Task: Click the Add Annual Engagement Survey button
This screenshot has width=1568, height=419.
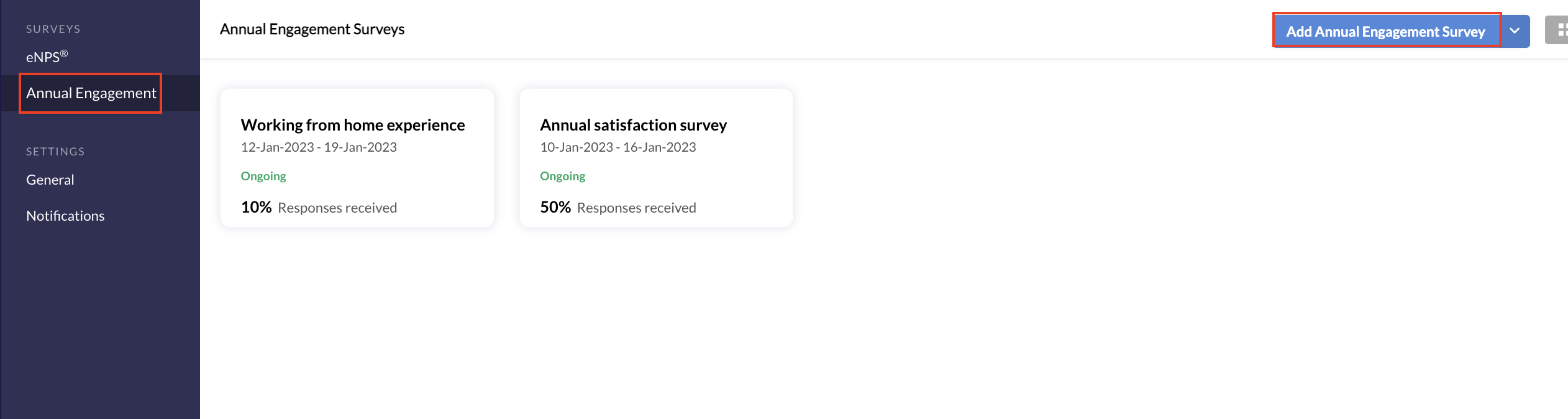Action: pos(1387,31)
